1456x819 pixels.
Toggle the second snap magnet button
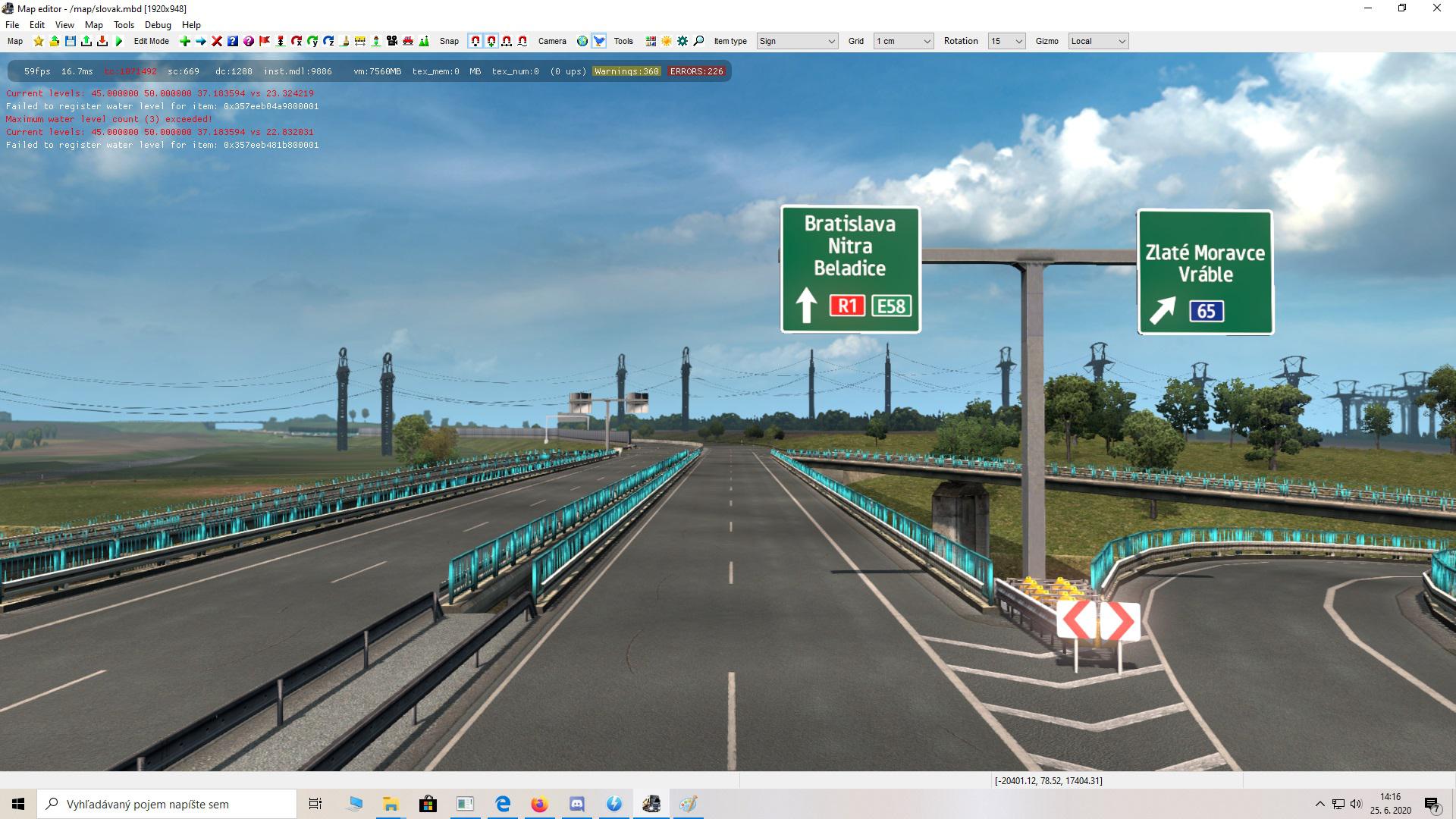pyautogui.click(x=491, y=41)
